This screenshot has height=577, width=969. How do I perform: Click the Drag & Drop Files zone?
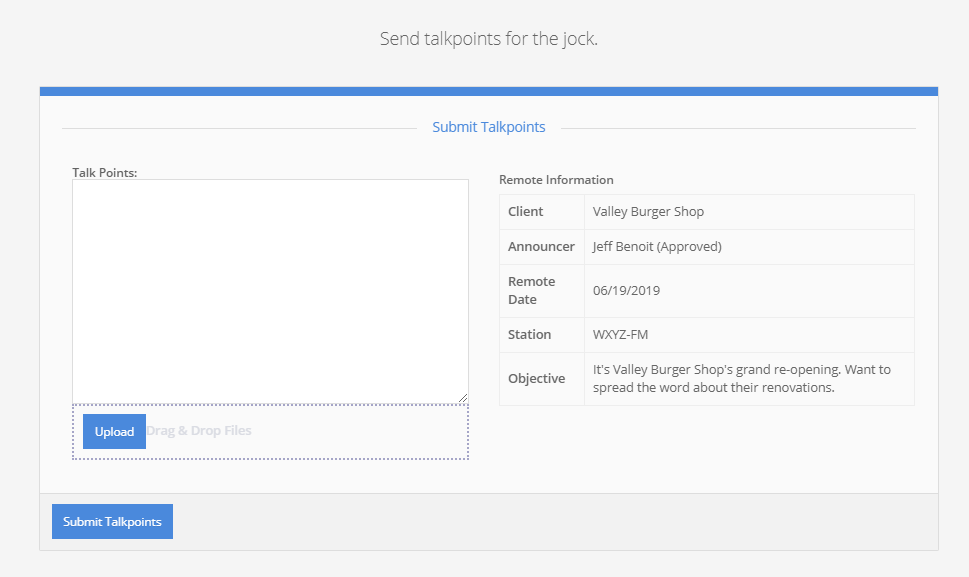coord(300,432)
